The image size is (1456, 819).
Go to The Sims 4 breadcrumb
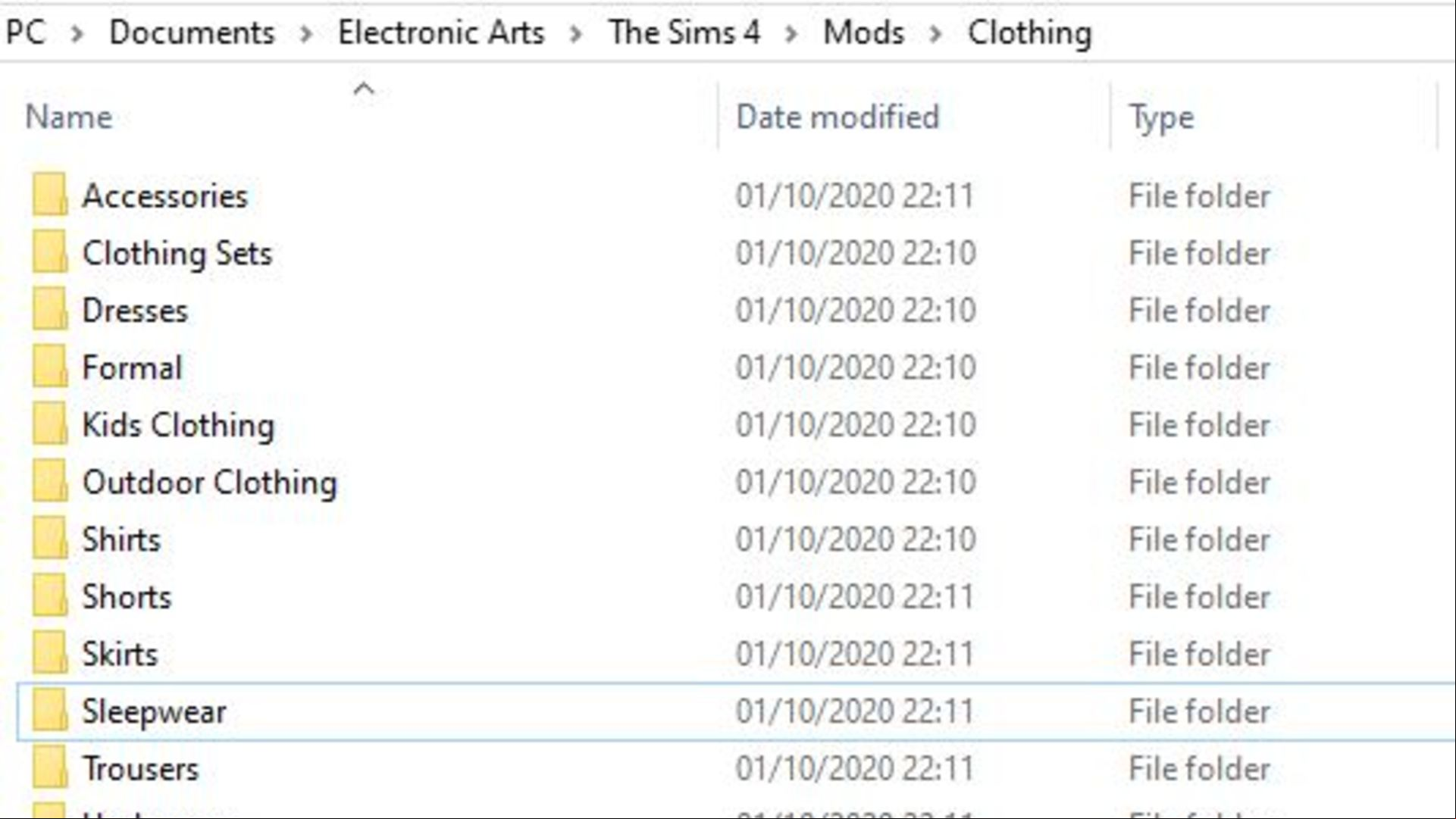[684, 33]
